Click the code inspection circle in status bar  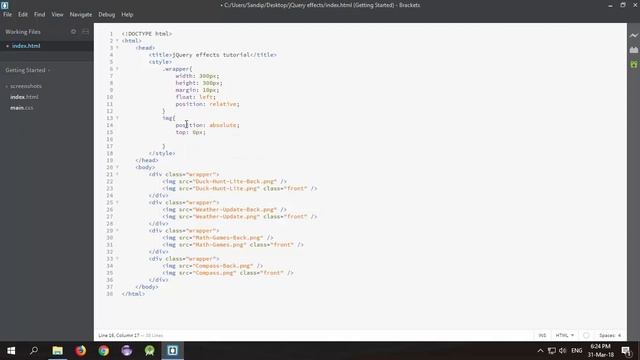[586, 335]
